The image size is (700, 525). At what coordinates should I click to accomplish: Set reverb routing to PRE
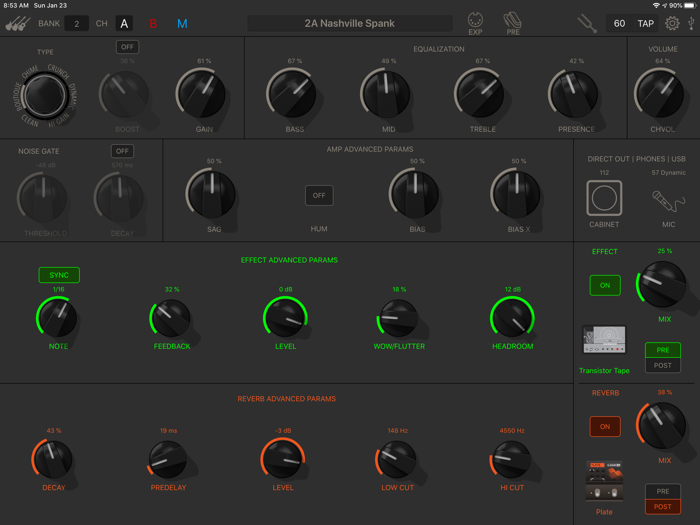(662, 491)
